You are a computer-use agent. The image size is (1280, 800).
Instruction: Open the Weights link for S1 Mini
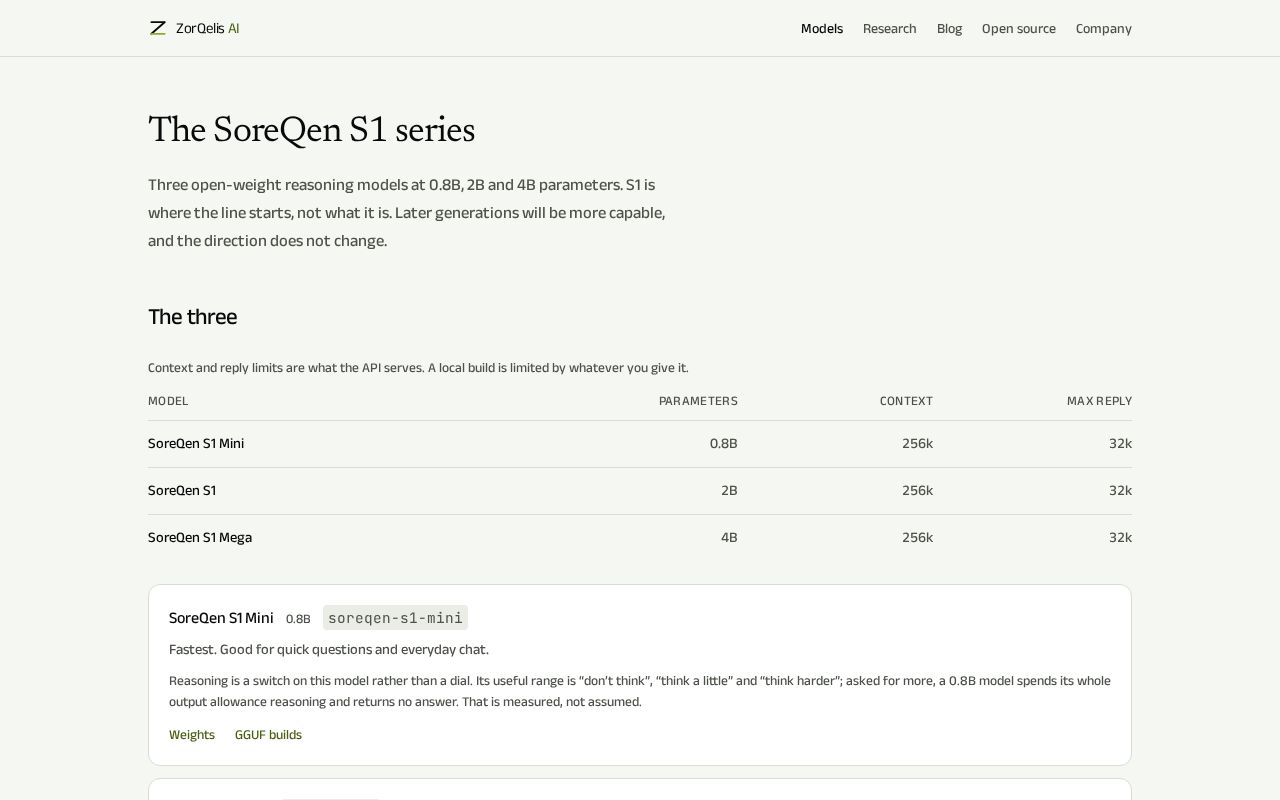pos(192,735)
